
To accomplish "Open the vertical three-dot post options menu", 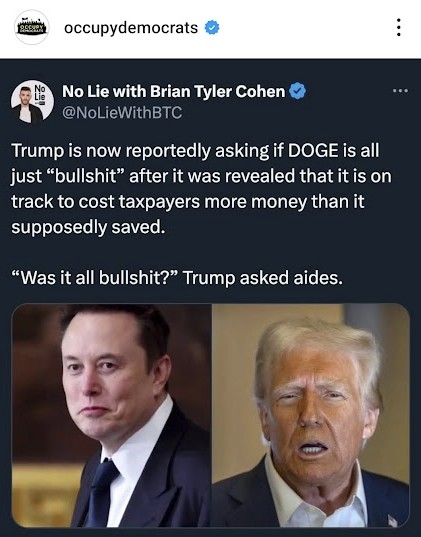I will click(x=398, y=28).
